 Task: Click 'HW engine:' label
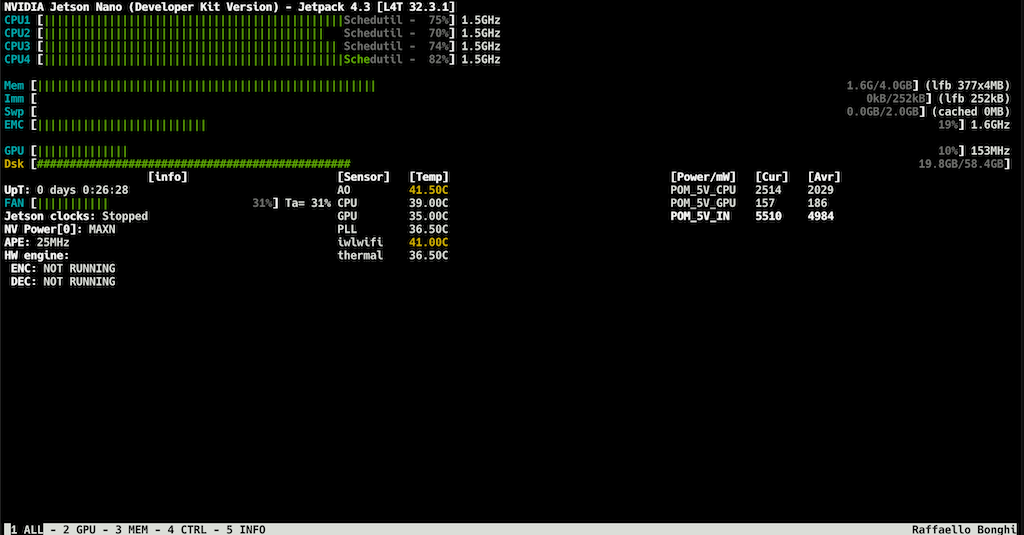pyautogui.click(x=37, y=255)
